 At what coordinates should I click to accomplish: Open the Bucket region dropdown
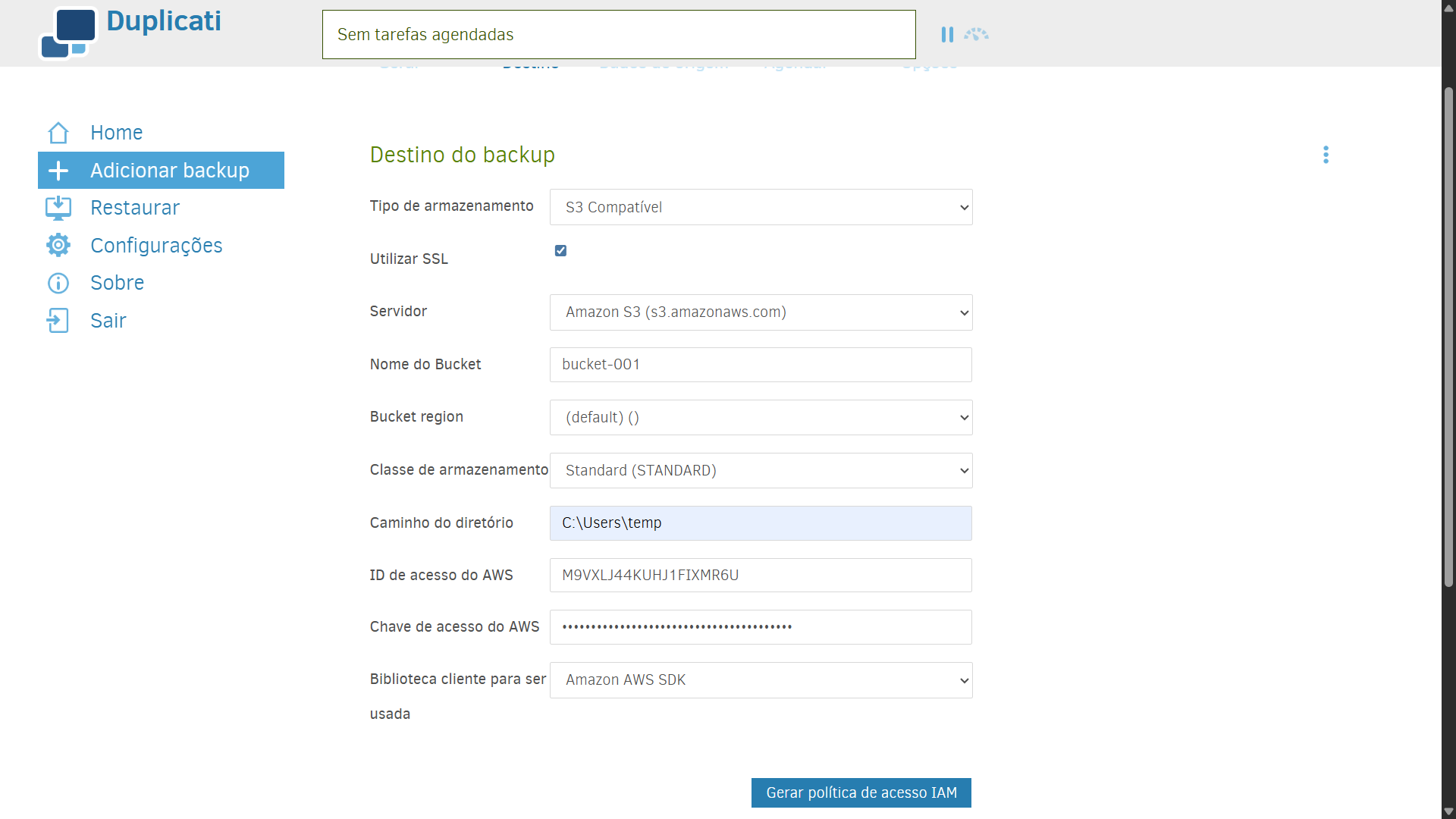pyautogui.click(x=761, y=417)
